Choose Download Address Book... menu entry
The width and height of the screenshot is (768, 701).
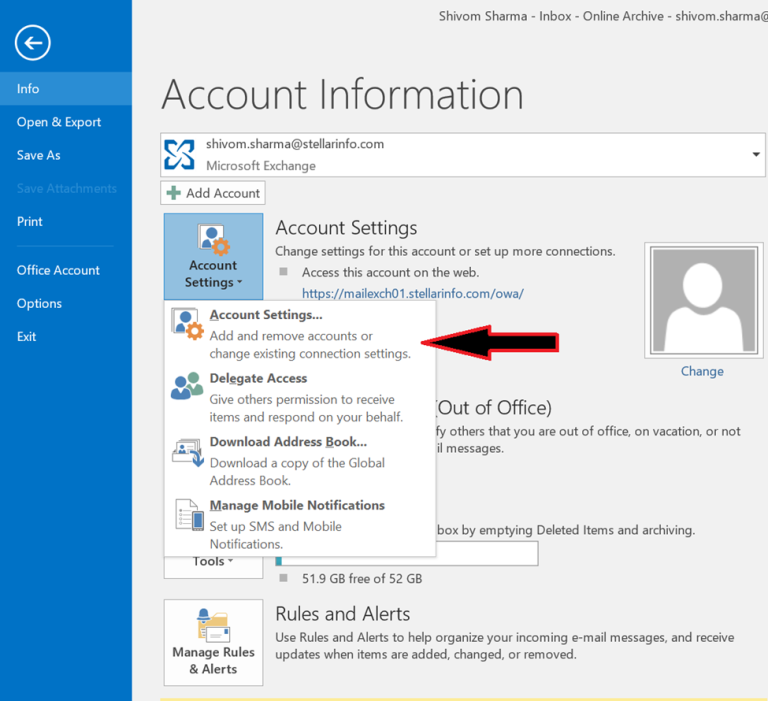click(x=300, y=461)
